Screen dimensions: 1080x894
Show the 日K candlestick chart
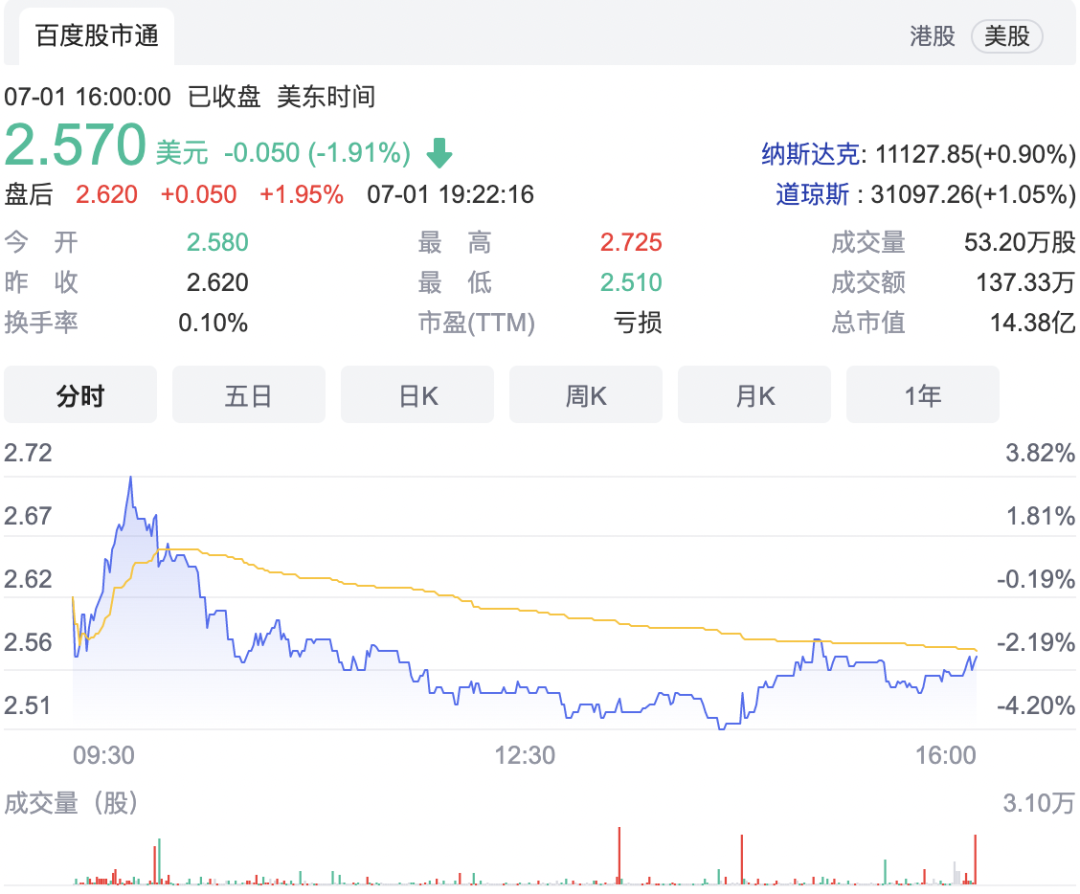coord(417,395)
